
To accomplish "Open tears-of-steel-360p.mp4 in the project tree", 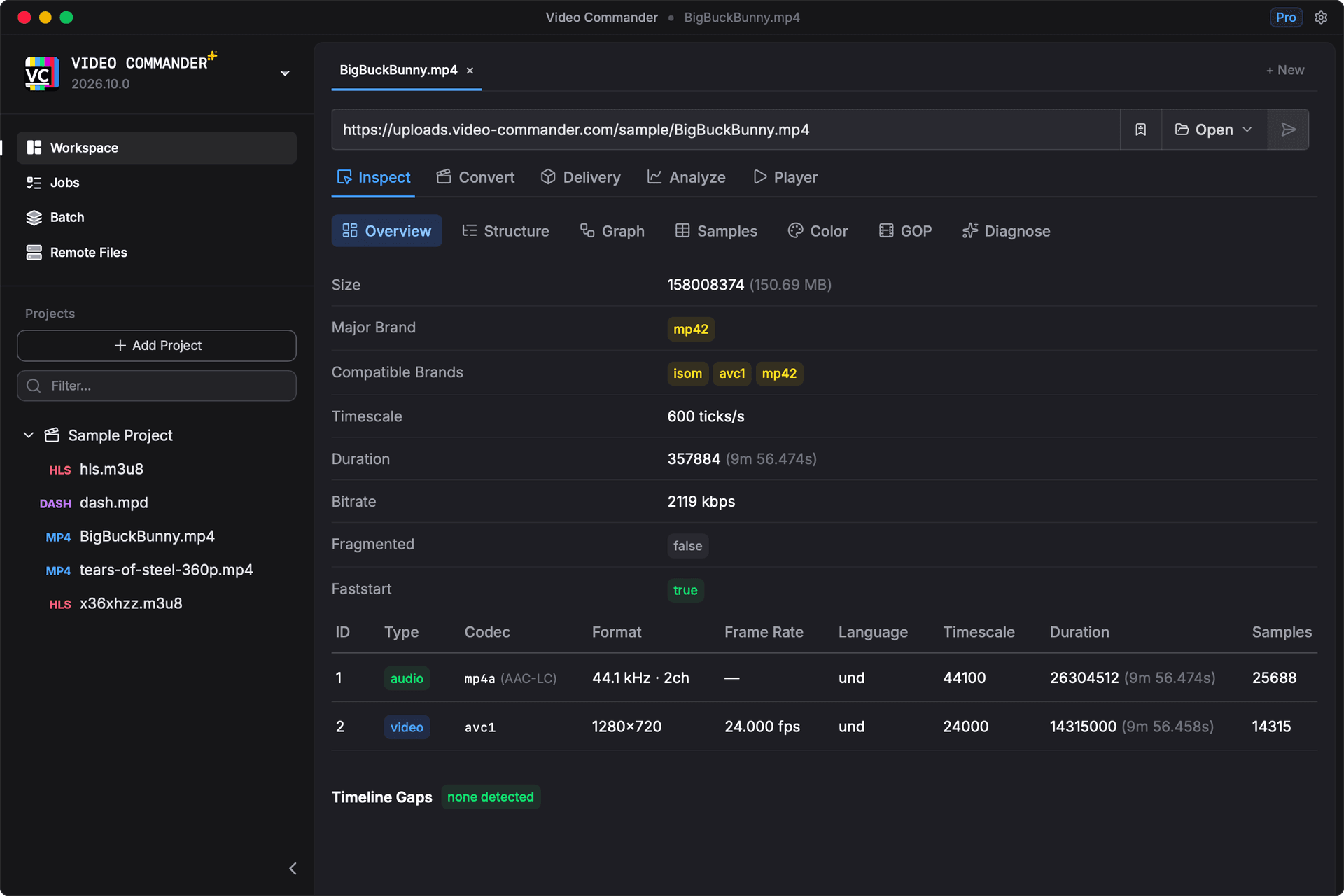I will (166, 570).
